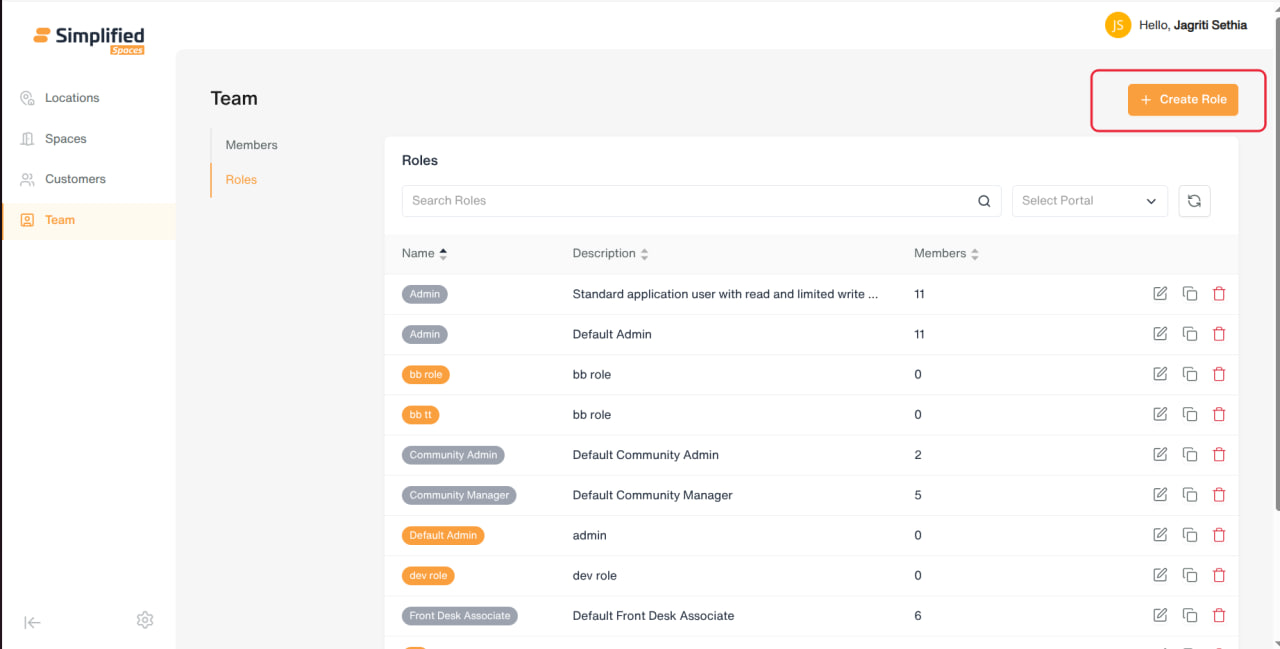Open the Select Portal dropdown
Viewport: 1280px width, 649px height.
pyautogui.click(x=1089, y=201)
